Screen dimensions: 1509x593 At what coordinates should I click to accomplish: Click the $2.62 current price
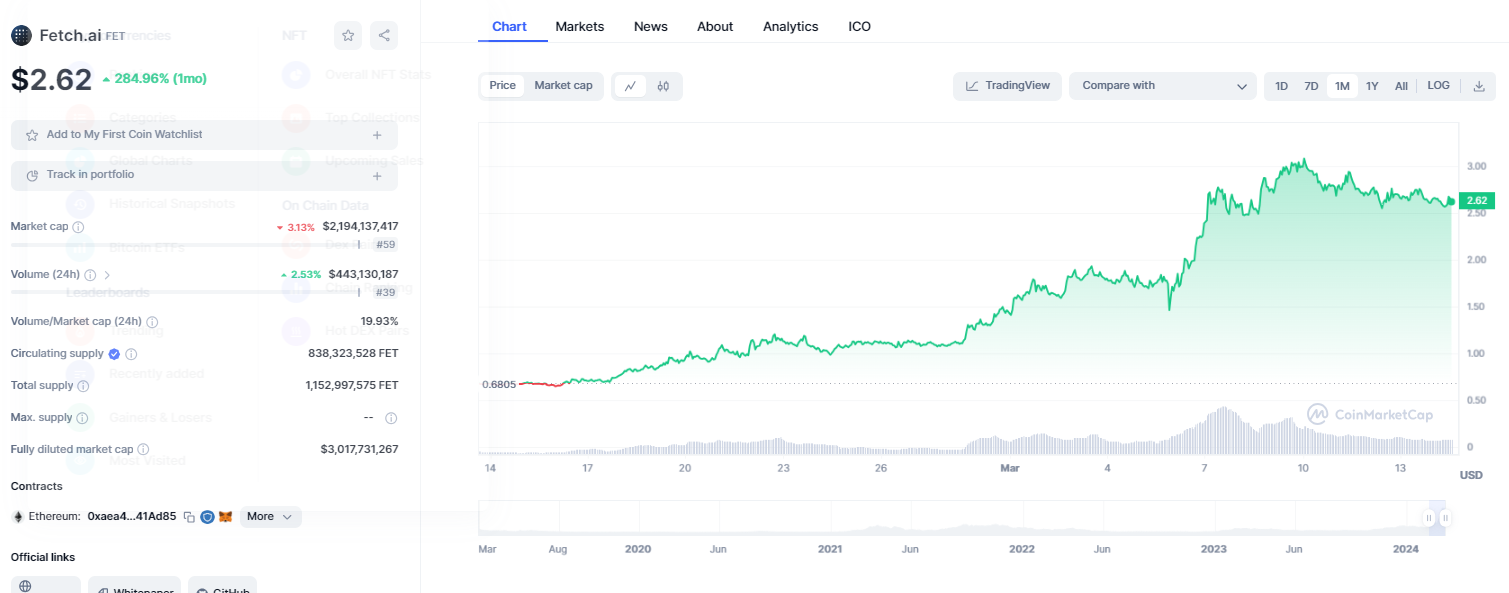pos(51,79)
